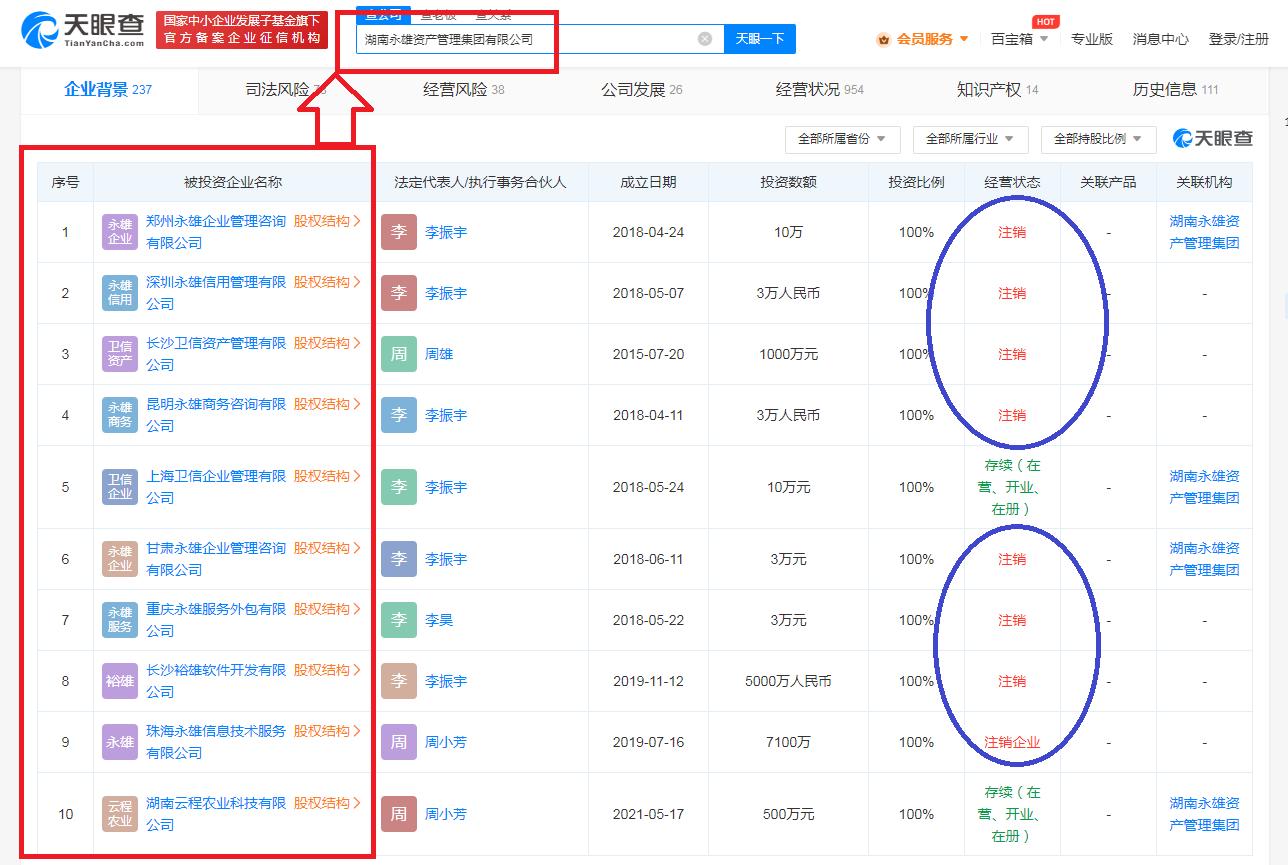
Task: Click 李振宇's green avatar in row 1
Action: coord(398,232)
